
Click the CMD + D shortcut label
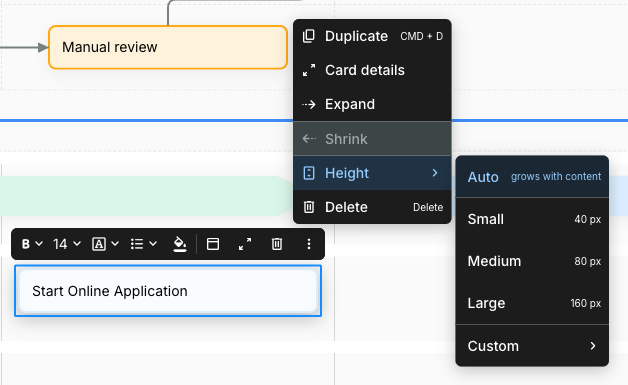tap(421, 36)
